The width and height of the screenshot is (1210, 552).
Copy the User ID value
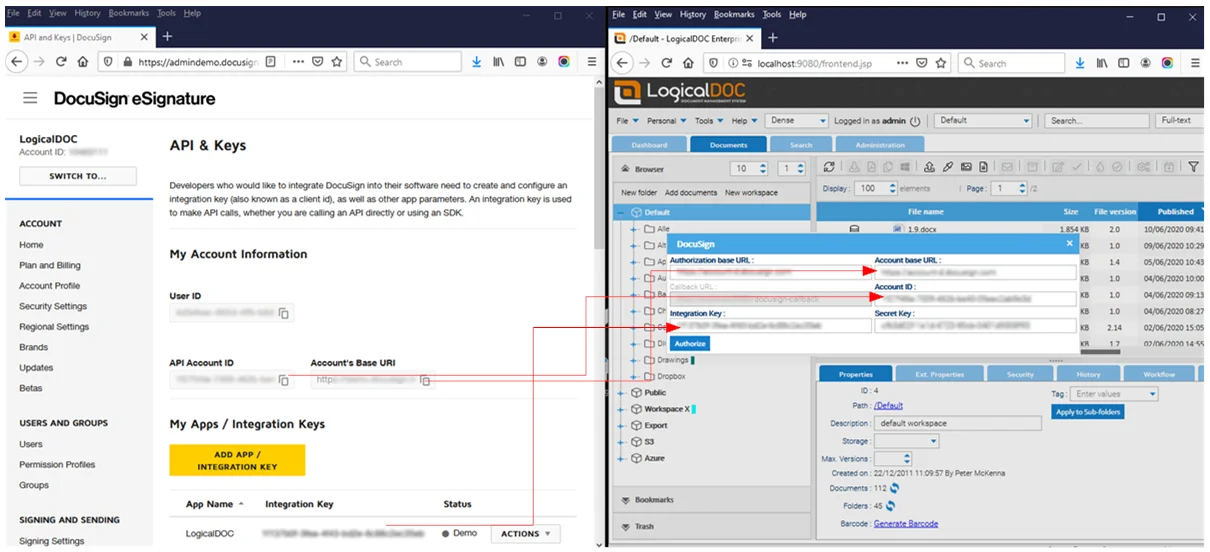(x=284, y=313)
